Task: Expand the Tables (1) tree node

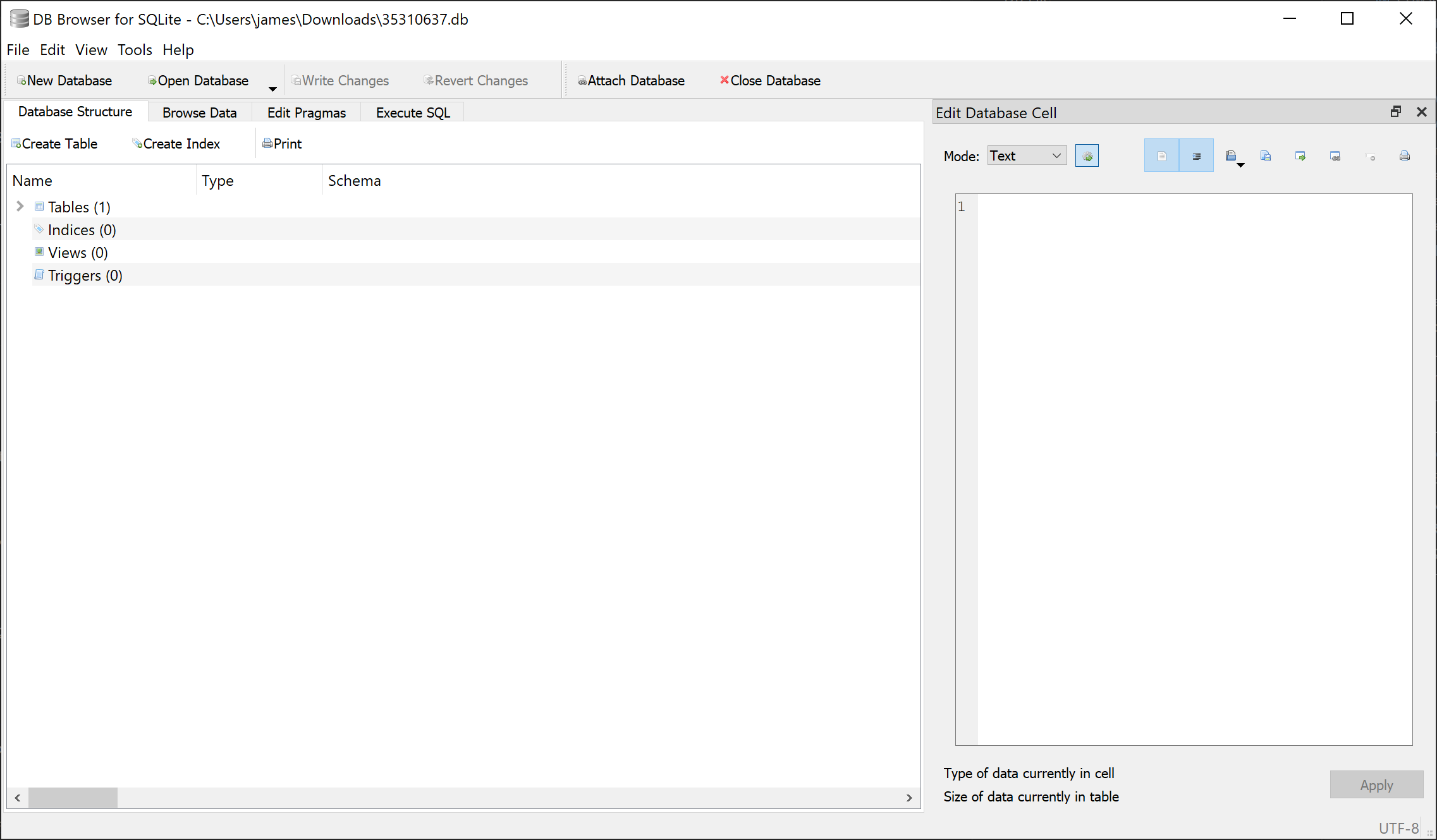Action: point(20,206)
